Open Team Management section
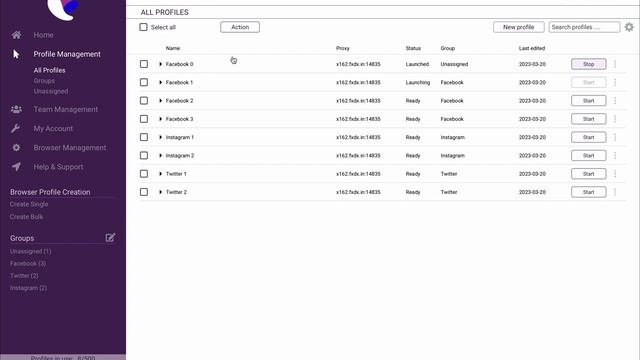 pos(66,109)
